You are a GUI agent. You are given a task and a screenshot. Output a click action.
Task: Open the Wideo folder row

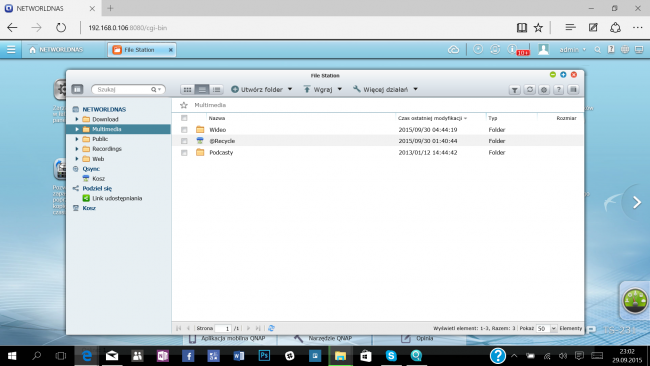(x=377, y=130)
